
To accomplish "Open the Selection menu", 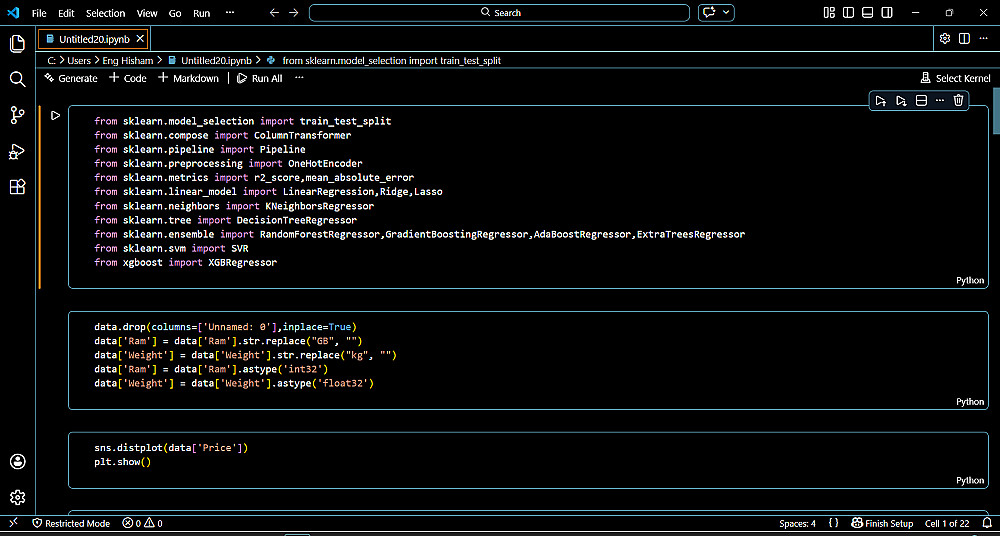I will (x=106, y=13).
